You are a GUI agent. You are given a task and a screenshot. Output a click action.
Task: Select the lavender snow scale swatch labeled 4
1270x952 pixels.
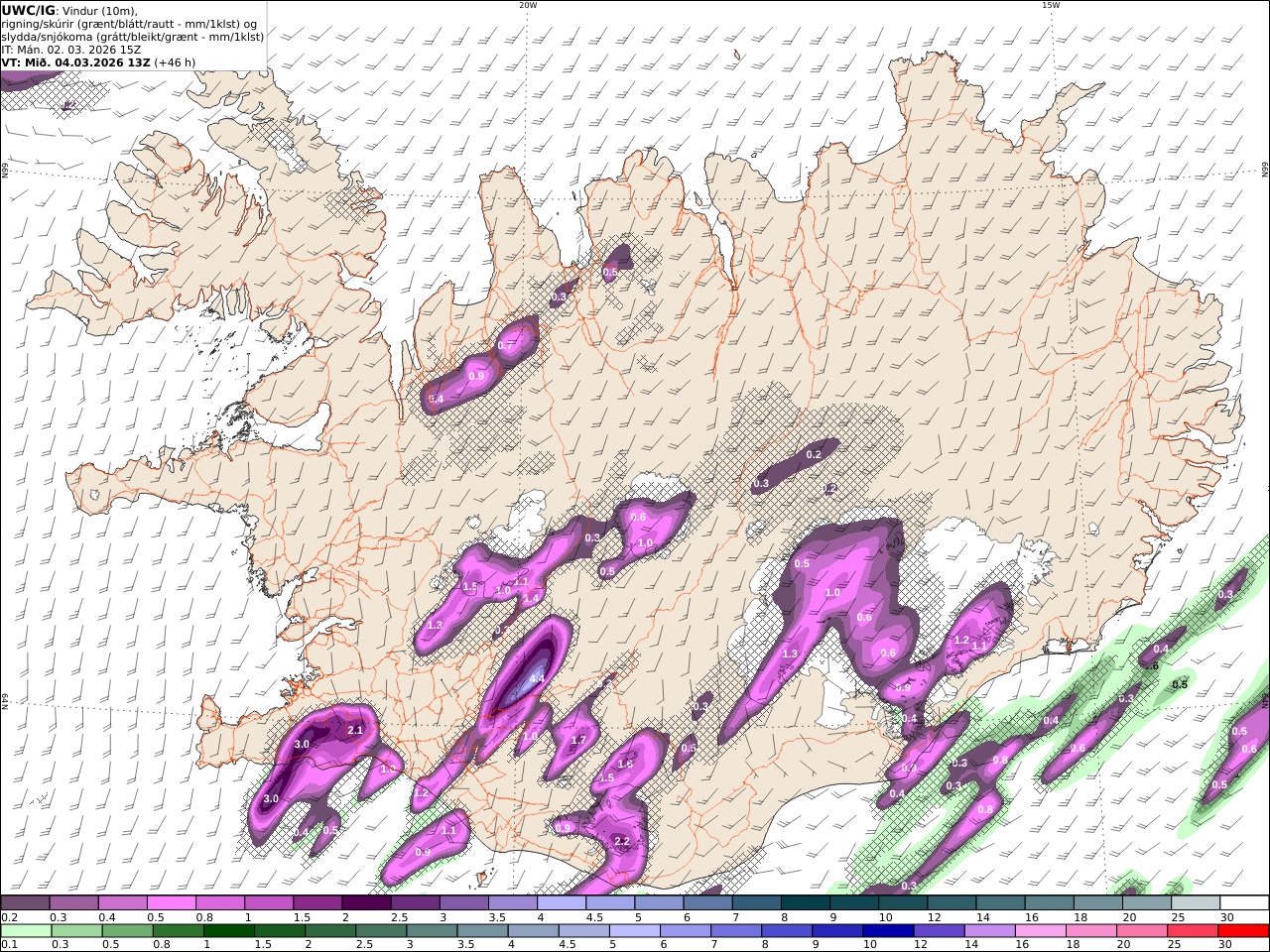(562, 902)
